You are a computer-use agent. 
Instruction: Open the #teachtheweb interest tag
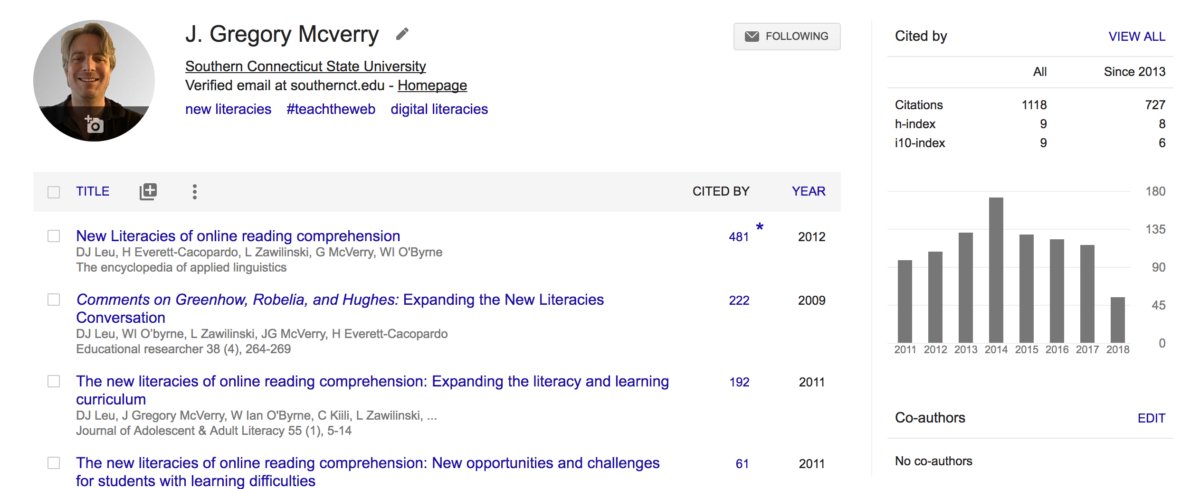[331, 109]
